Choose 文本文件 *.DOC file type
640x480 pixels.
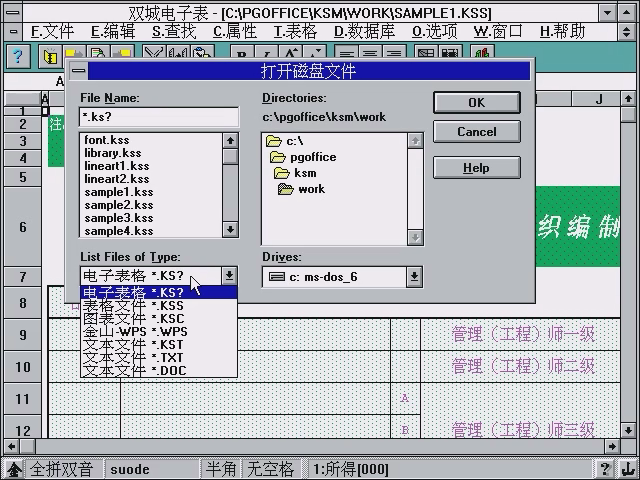pyautogui.click(x=159, y=371)
